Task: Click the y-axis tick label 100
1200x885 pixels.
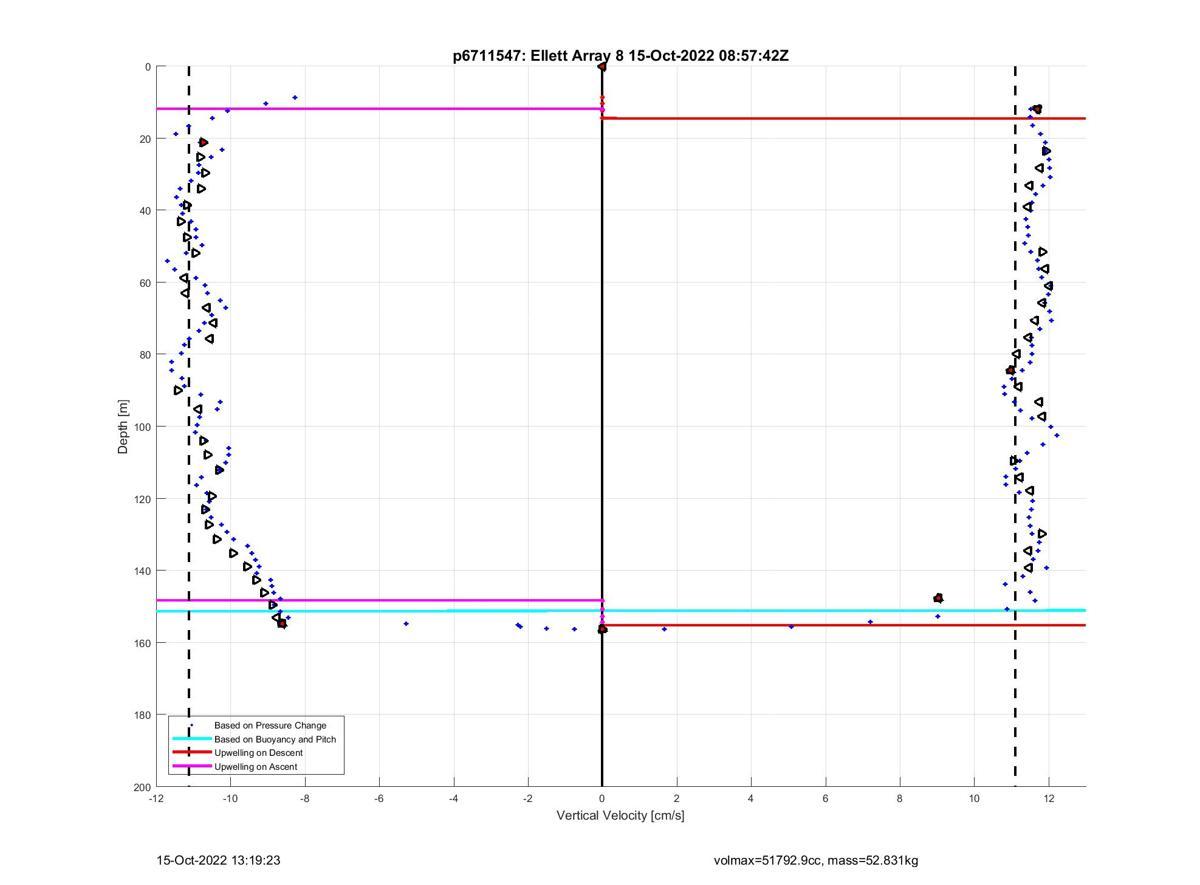Action: pyautogui.click(x=141, y=427)
